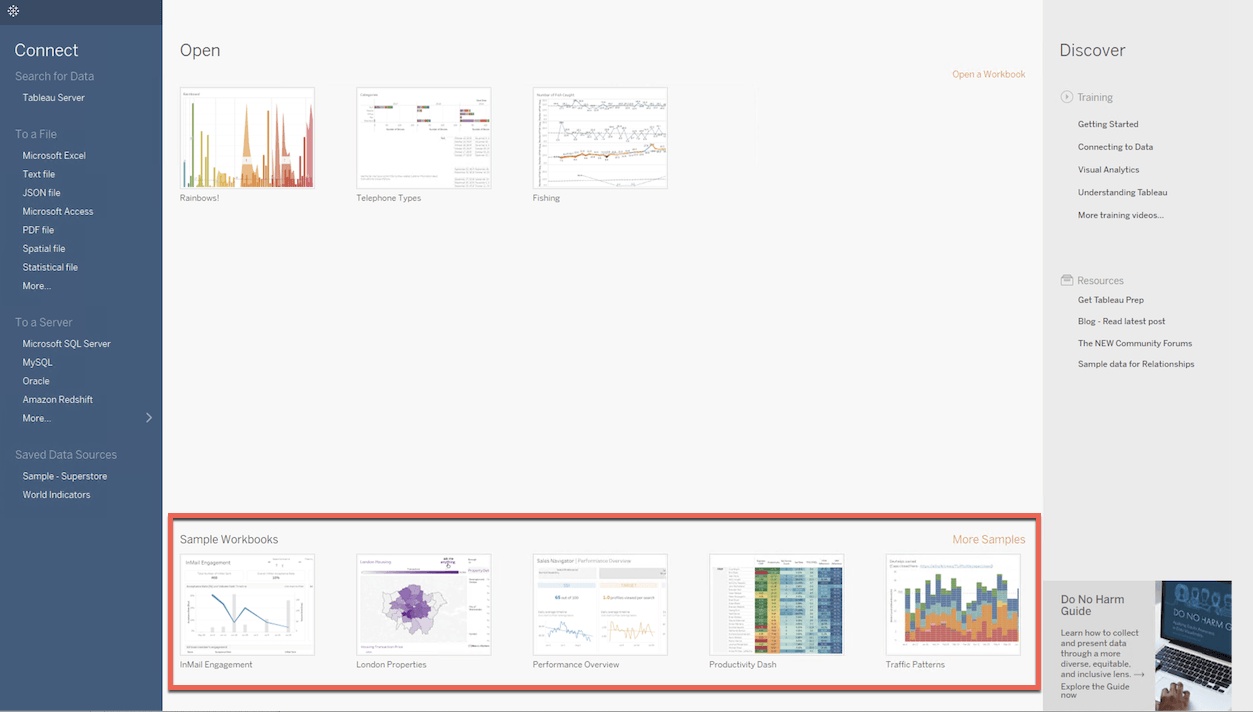Select PDF file connector

coord(39,230)
